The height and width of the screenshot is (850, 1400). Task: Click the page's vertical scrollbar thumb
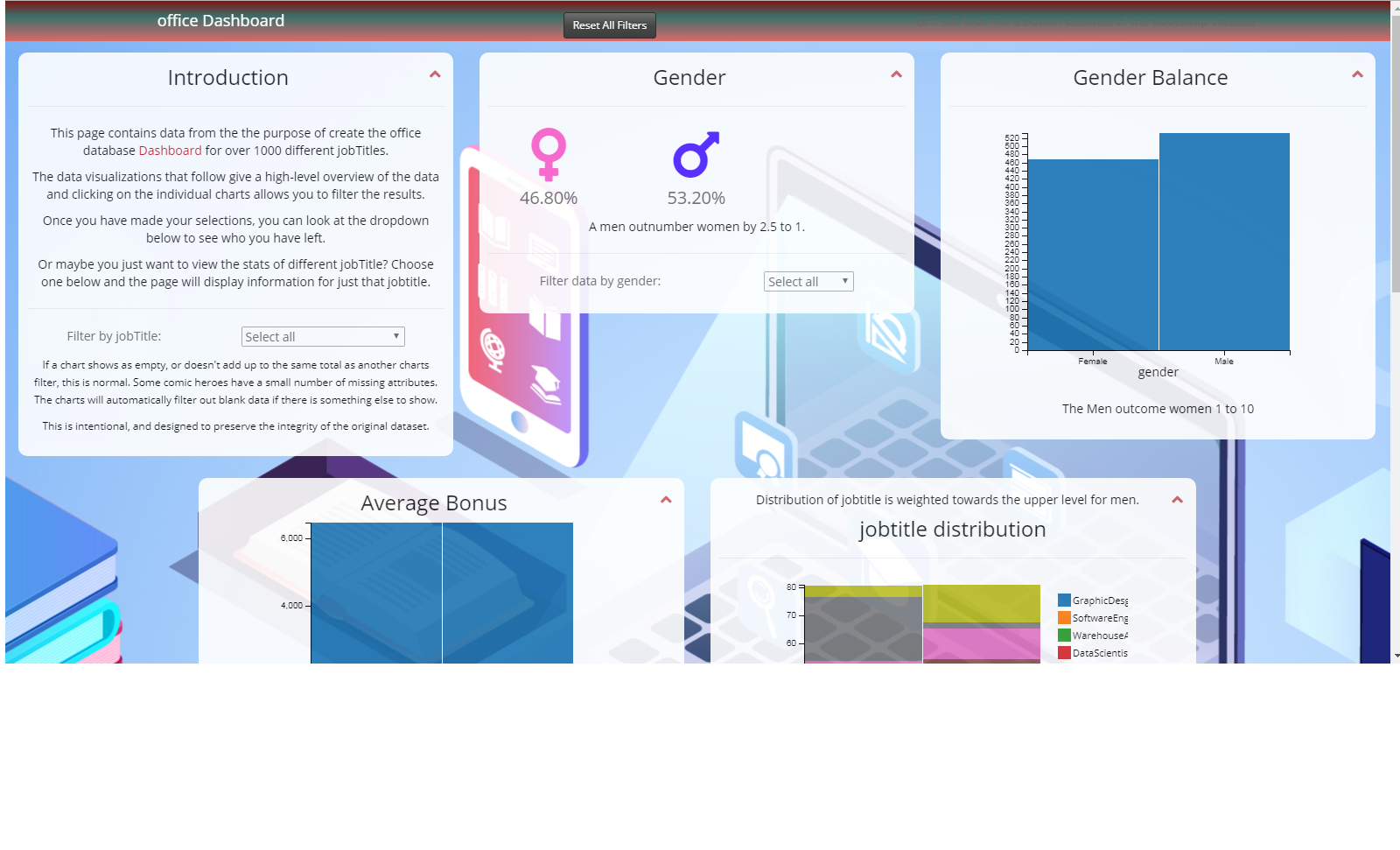[x=1396, y=153]
